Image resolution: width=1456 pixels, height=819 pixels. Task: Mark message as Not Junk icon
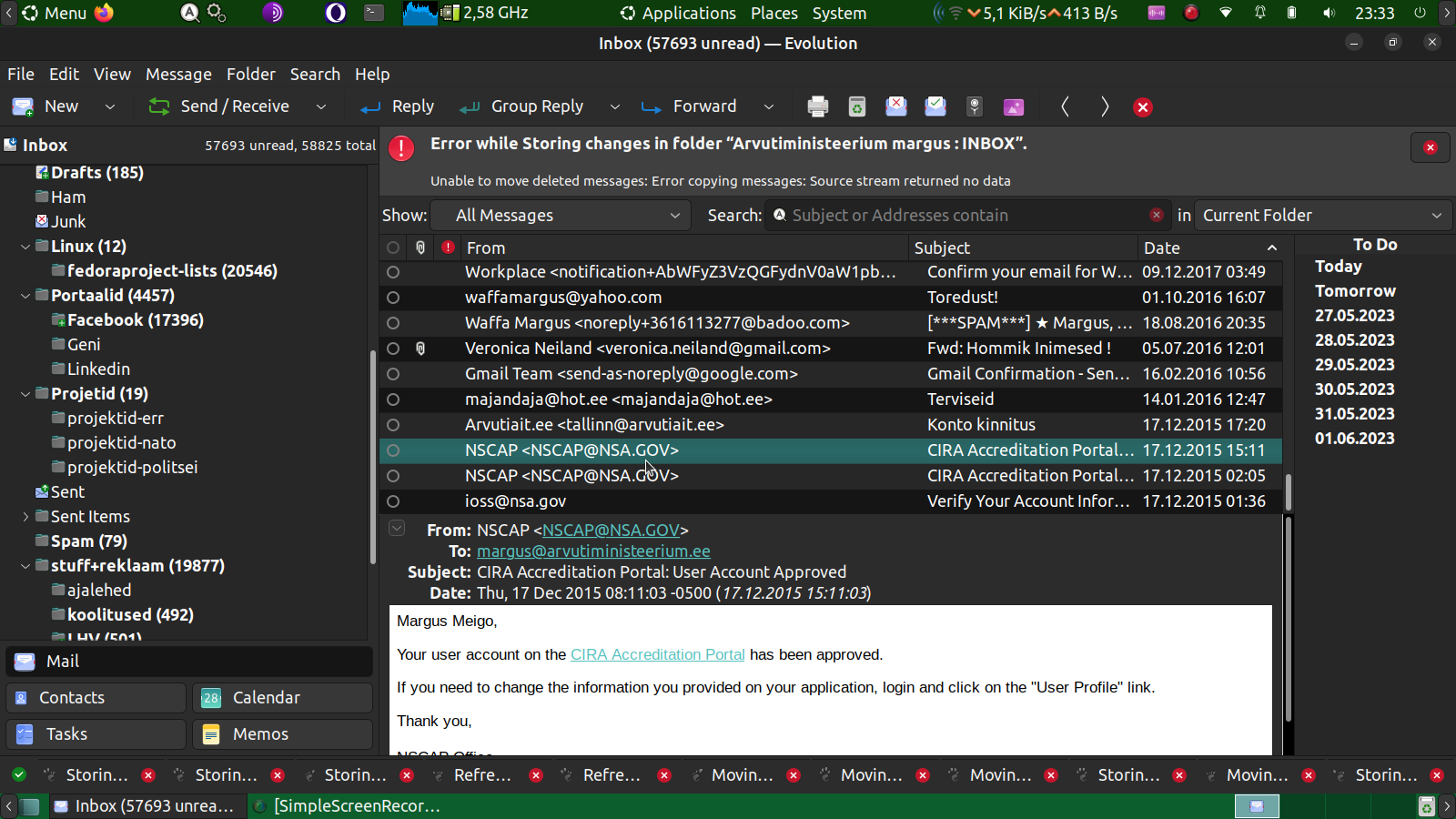(x=935, y=106)
